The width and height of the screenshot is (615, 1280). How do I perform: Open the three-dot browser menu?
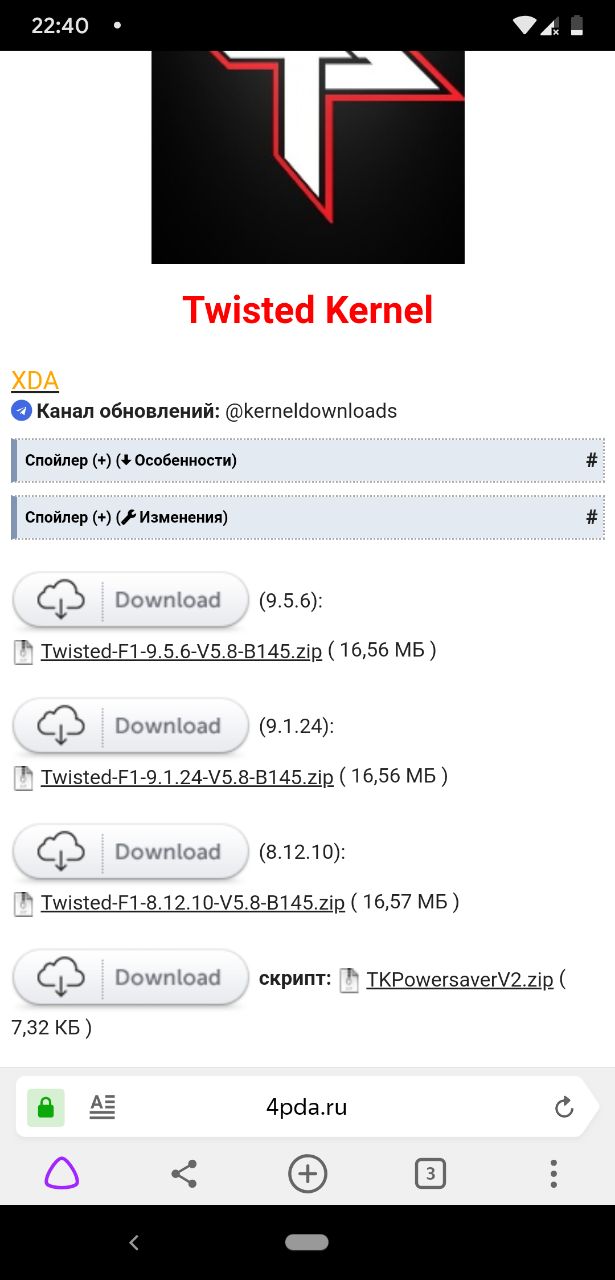[553, 1173]
